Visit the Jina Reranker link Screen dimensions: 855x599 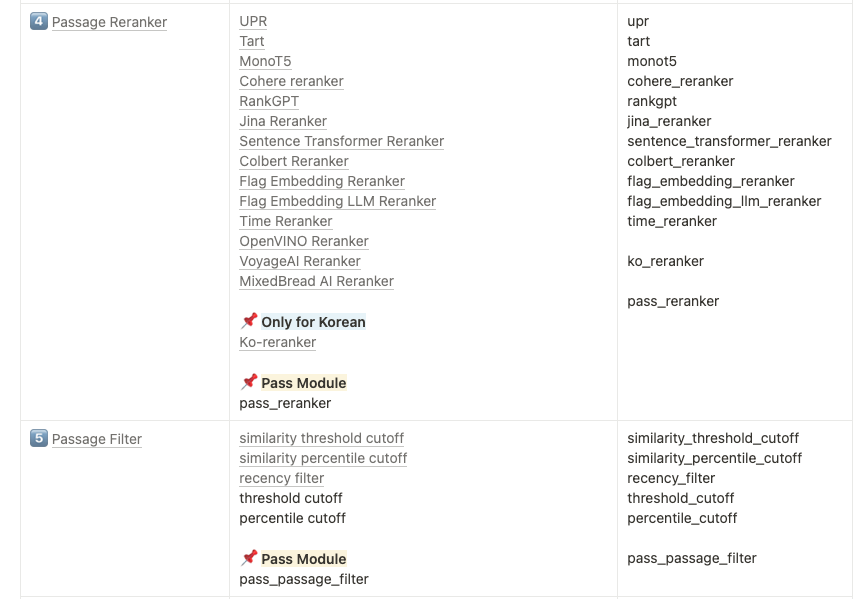point(283,122)
